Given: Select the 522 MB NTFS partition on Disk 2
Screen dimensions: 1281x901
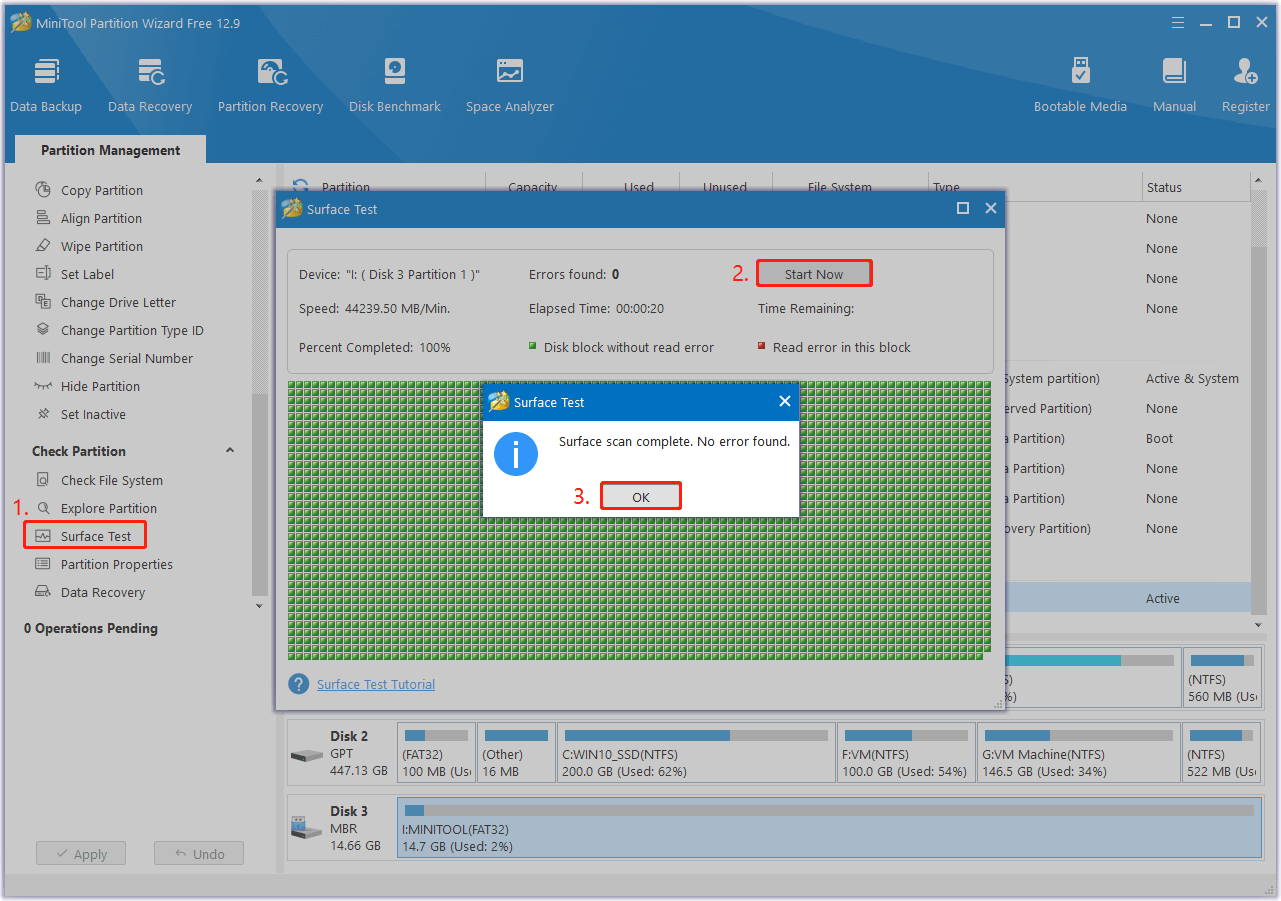Looking at the screenshot, I should tap(1222, 752).
